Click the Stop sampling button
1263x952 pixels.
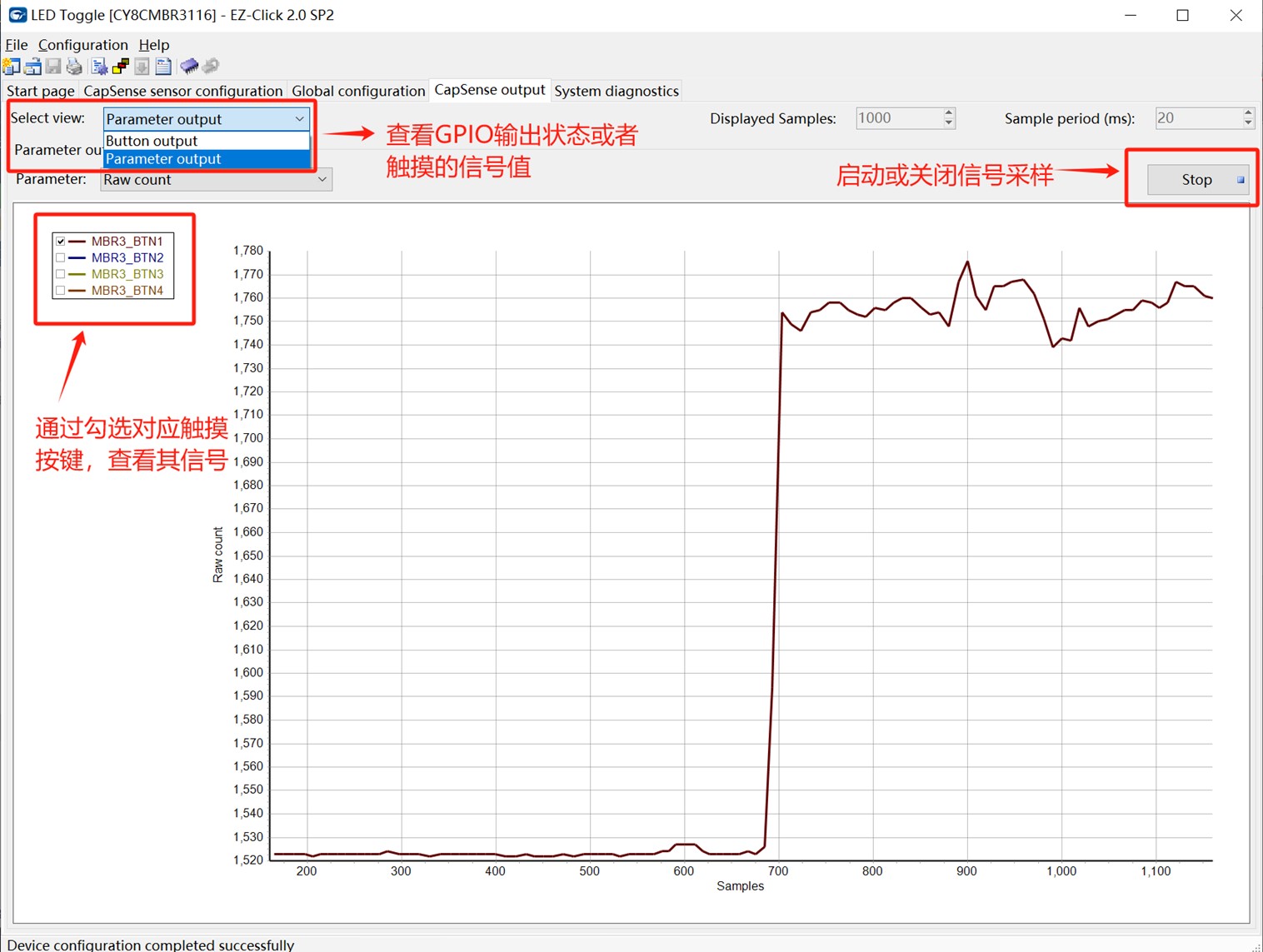pos(1197,179)
